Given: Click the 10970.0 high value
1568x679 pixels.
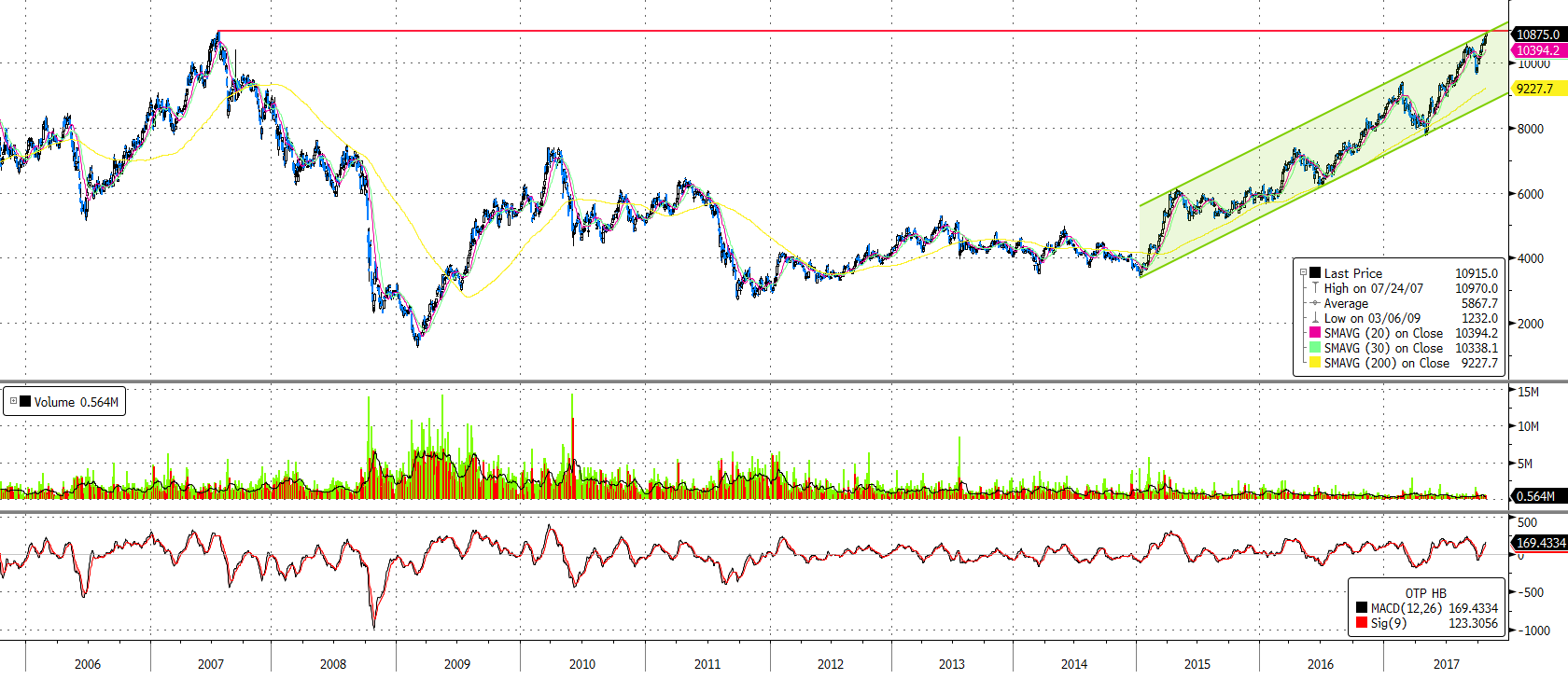Looking at the screenshot, I should pyautogui.click(x=1477, y=288).
